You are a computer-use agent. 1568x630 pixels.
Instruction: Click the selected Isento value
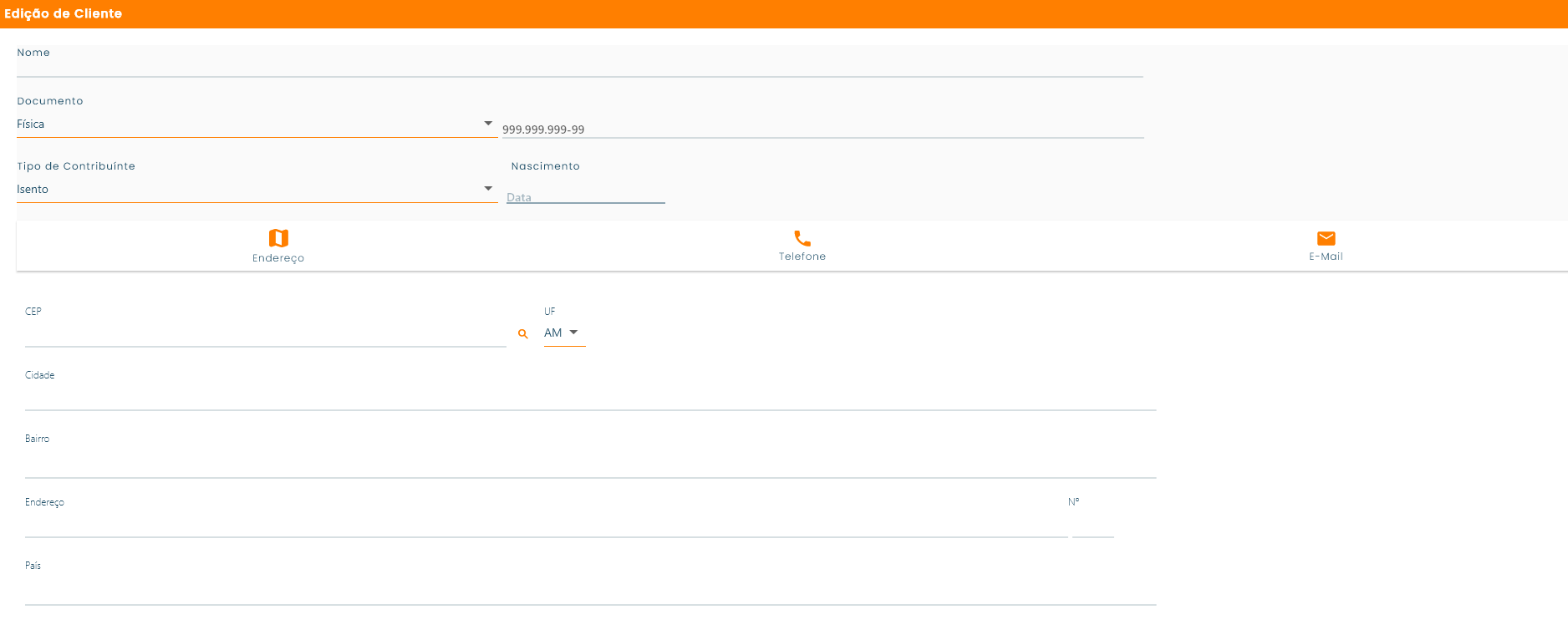[33, 190]
